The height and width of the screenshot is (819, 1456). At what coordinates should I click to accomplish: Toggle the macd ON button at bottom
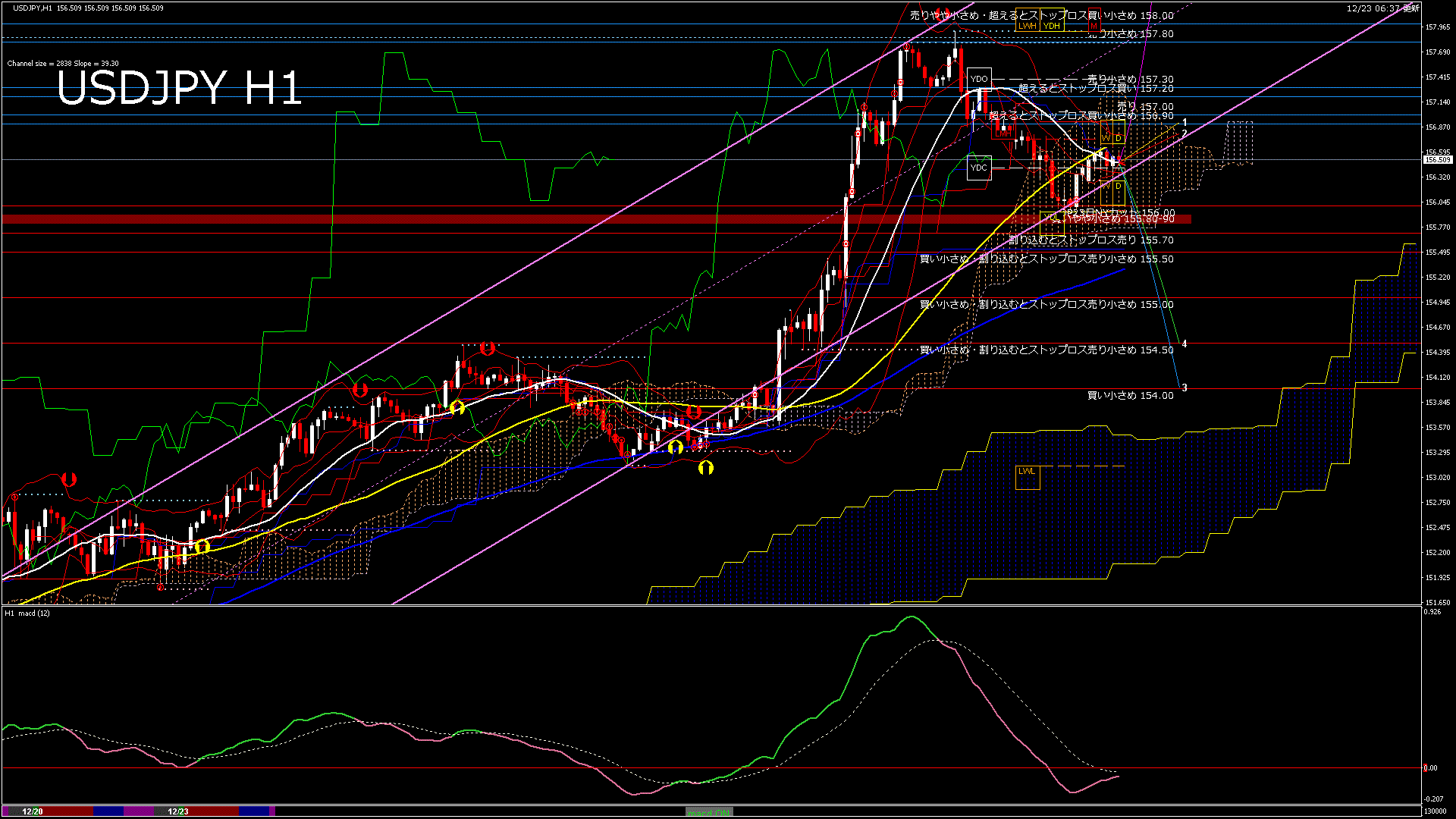(709, 812)
